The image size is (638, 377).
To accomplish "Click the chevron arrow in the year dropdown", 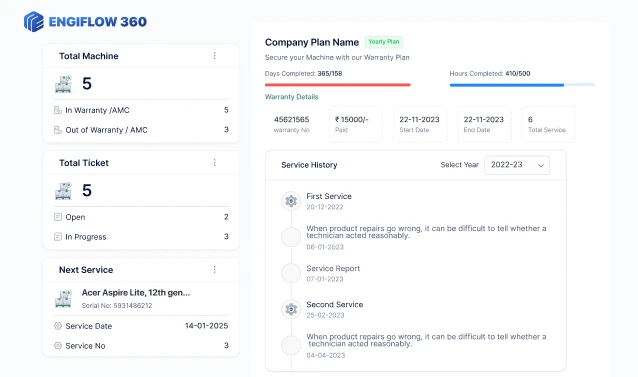I will tap(541, 166).
